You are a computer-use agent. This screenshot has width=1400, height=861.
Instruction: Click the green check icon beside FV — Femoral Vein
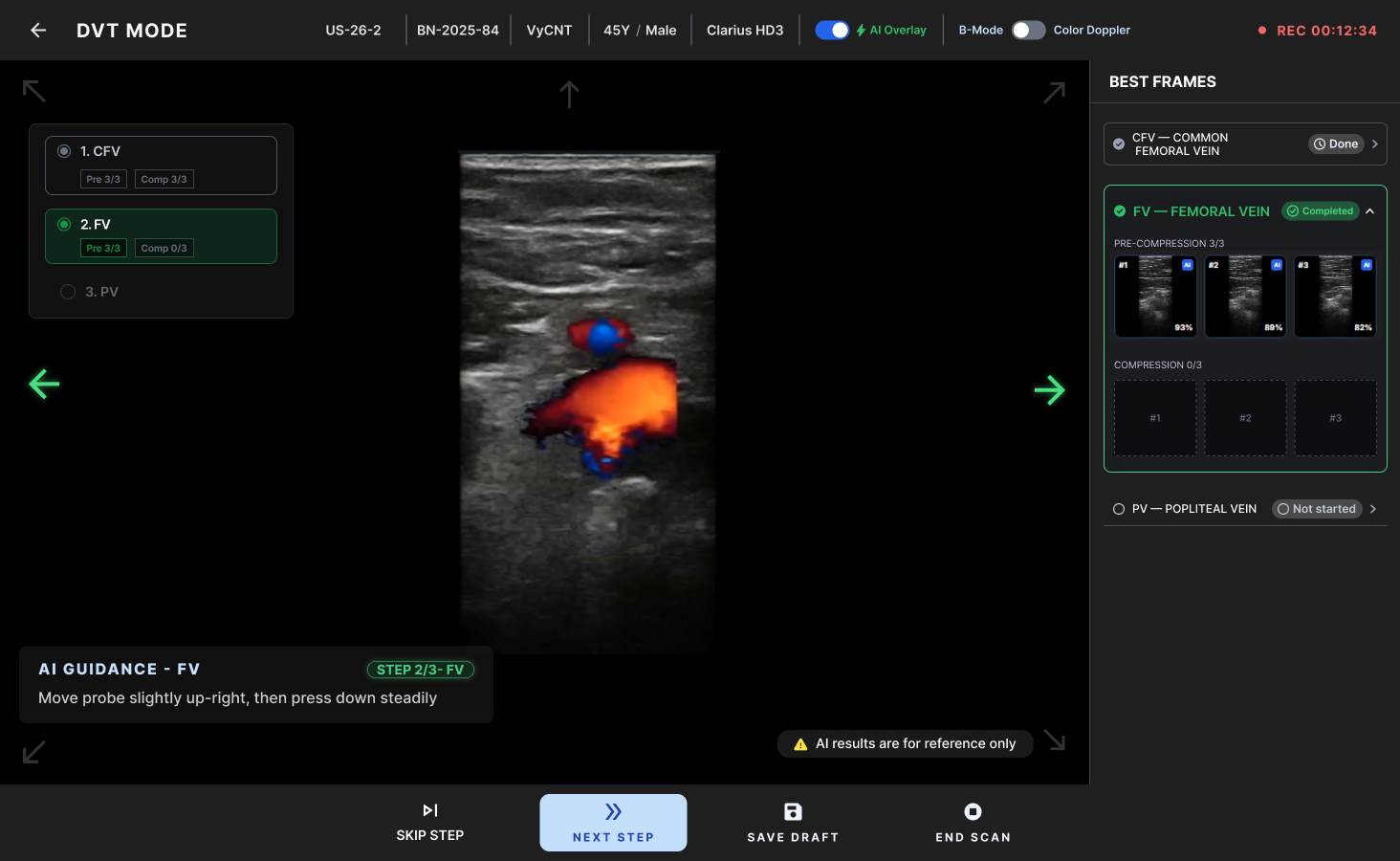click(x=1120, y=211)
